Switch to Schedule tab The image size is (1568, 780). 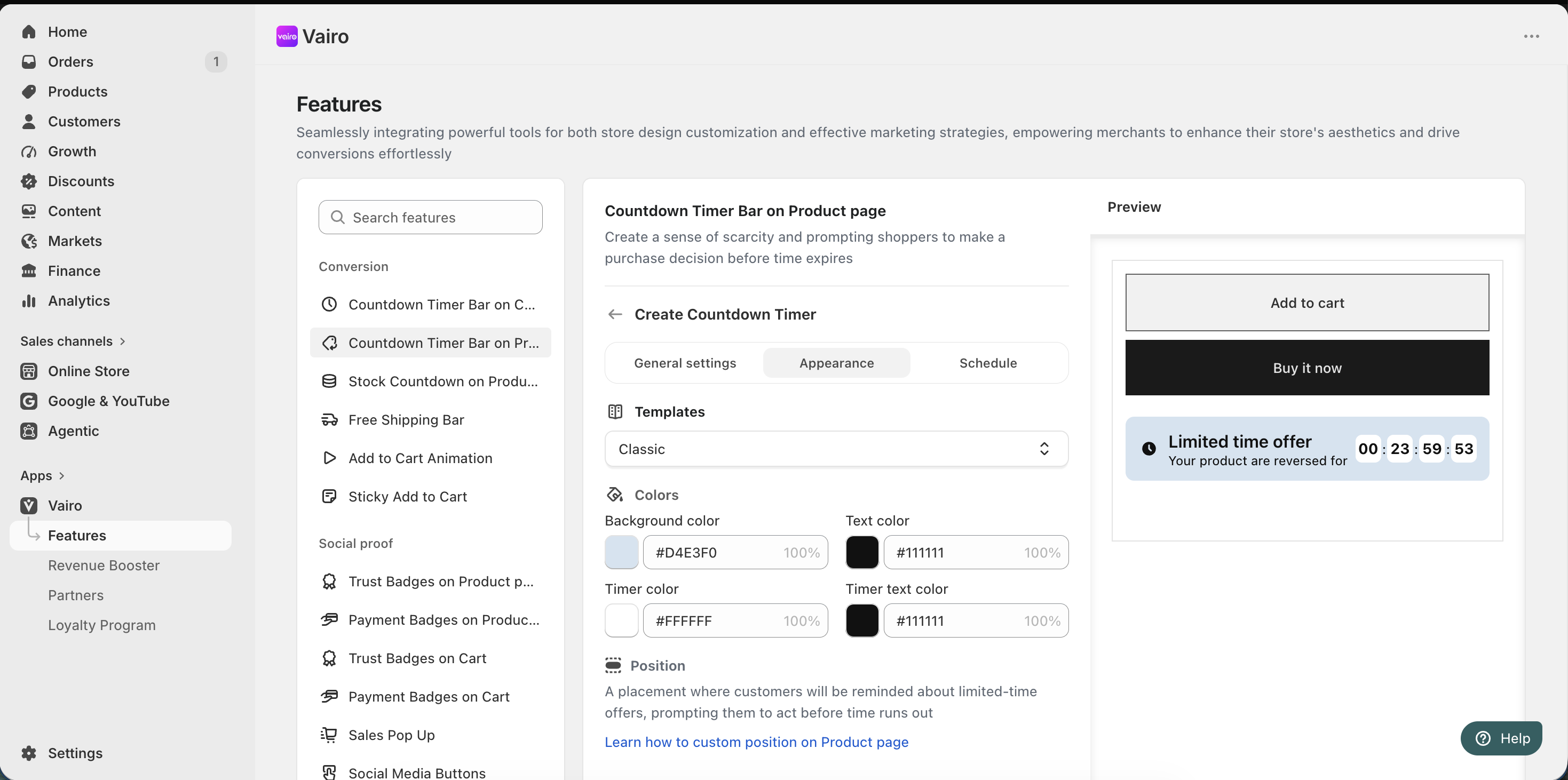click(x=988, y=363)
